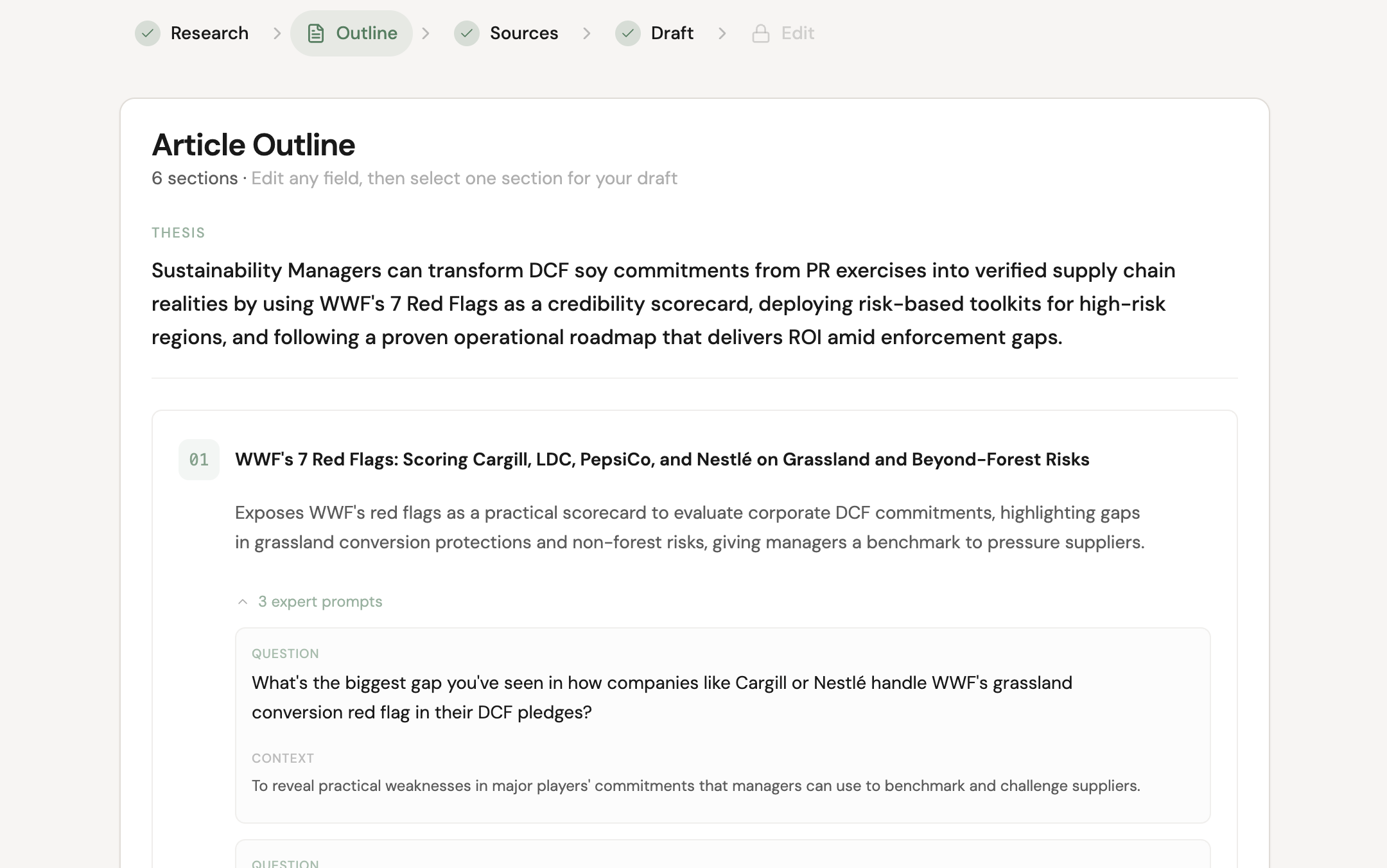This screenshot has width=1387, height=868.
Task: Click the chevron between Sources and Draft
Action: coord(588,33)
